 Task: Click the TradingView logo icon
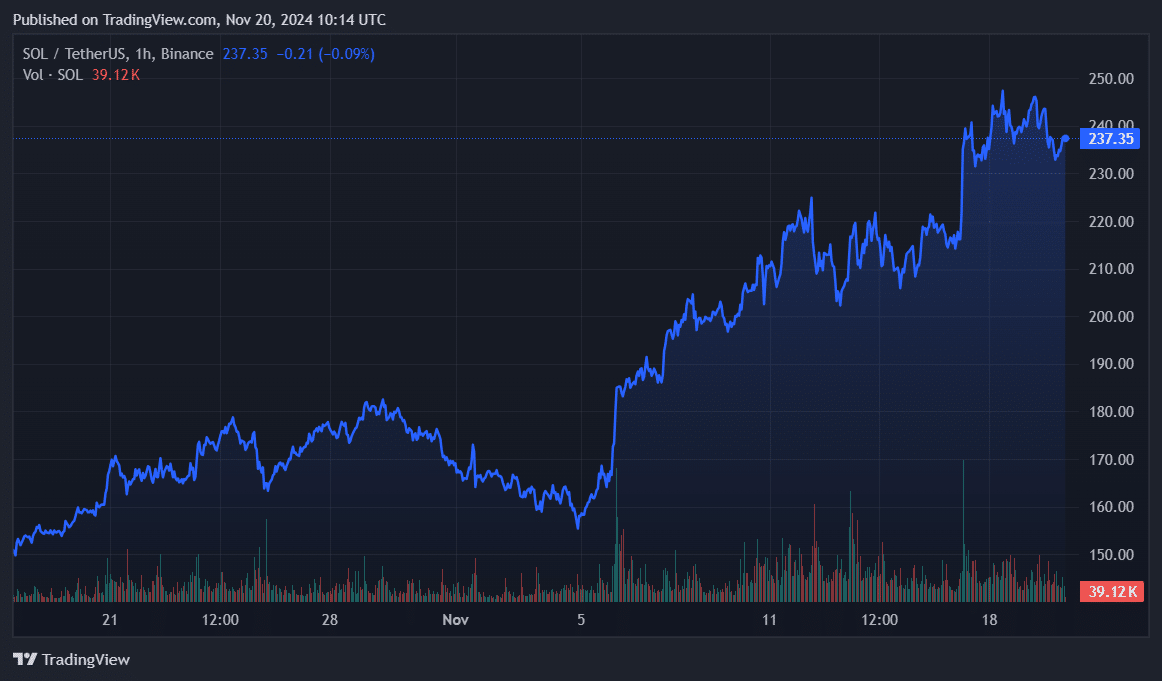[x=23, y=659]
